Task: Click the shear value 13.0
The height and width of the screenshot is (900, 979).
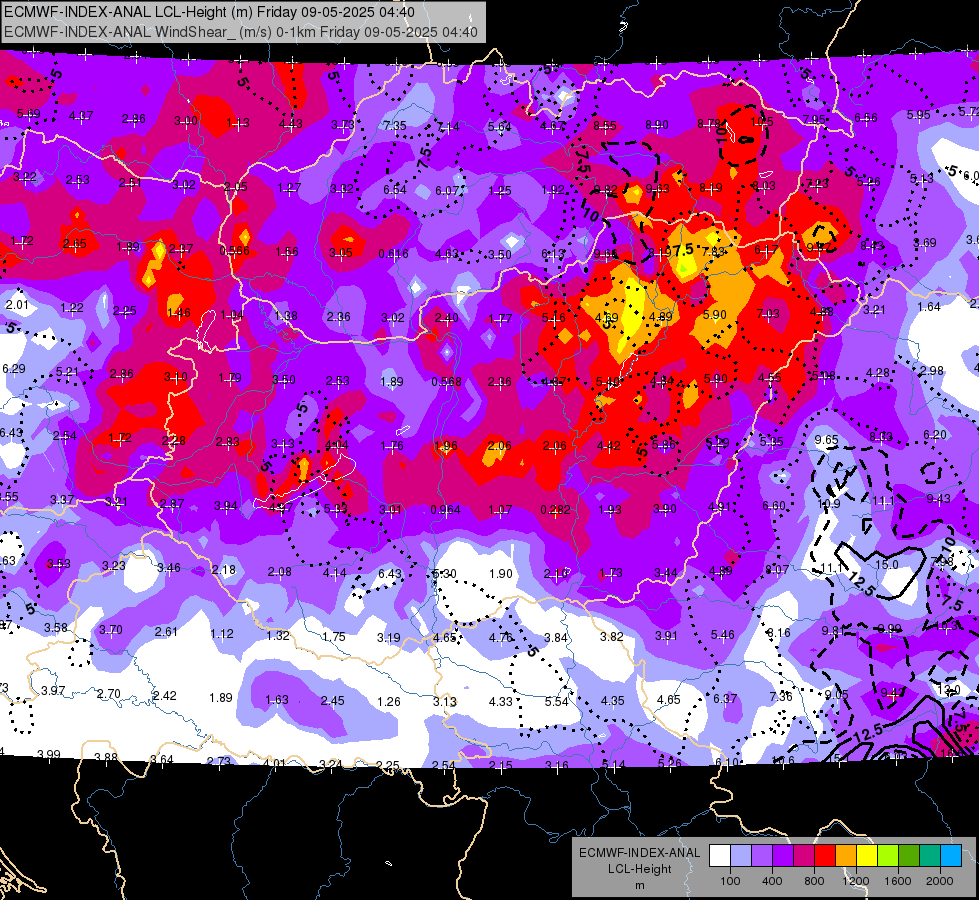Action: click(x=949, y=690)
